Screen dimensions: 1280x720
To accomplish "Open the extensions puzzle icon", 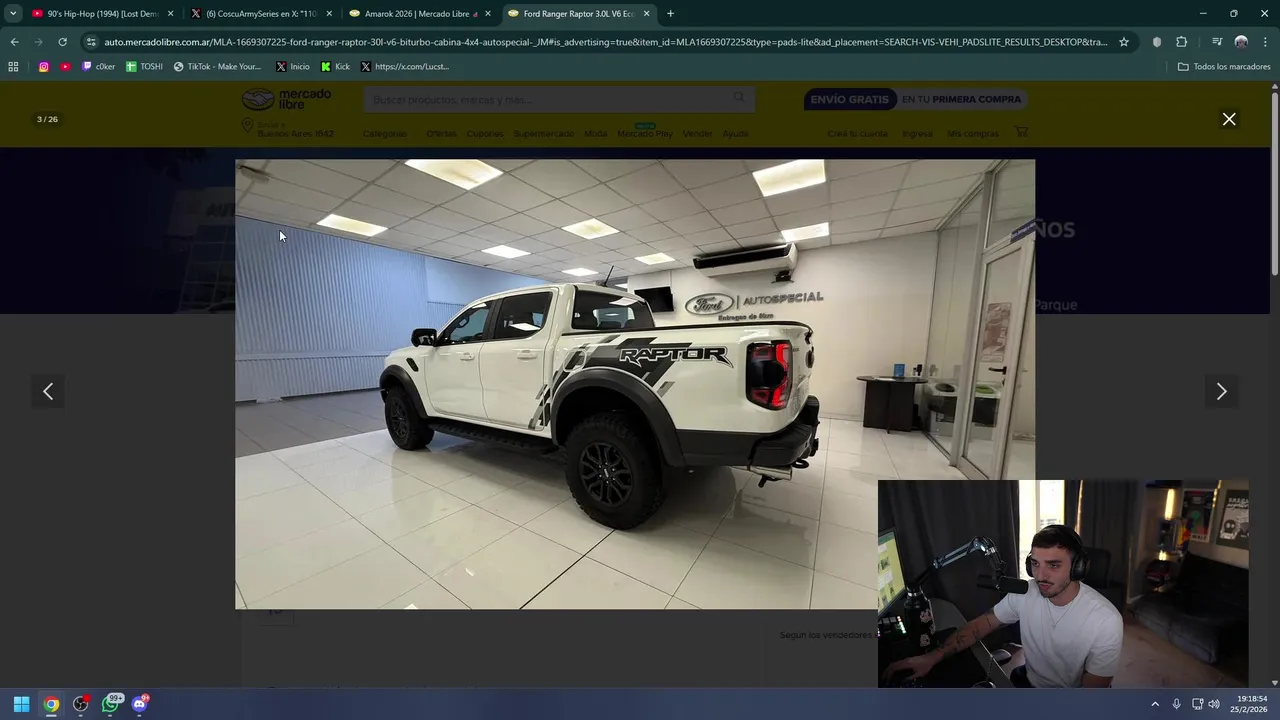I will [x=1181, y=42].
